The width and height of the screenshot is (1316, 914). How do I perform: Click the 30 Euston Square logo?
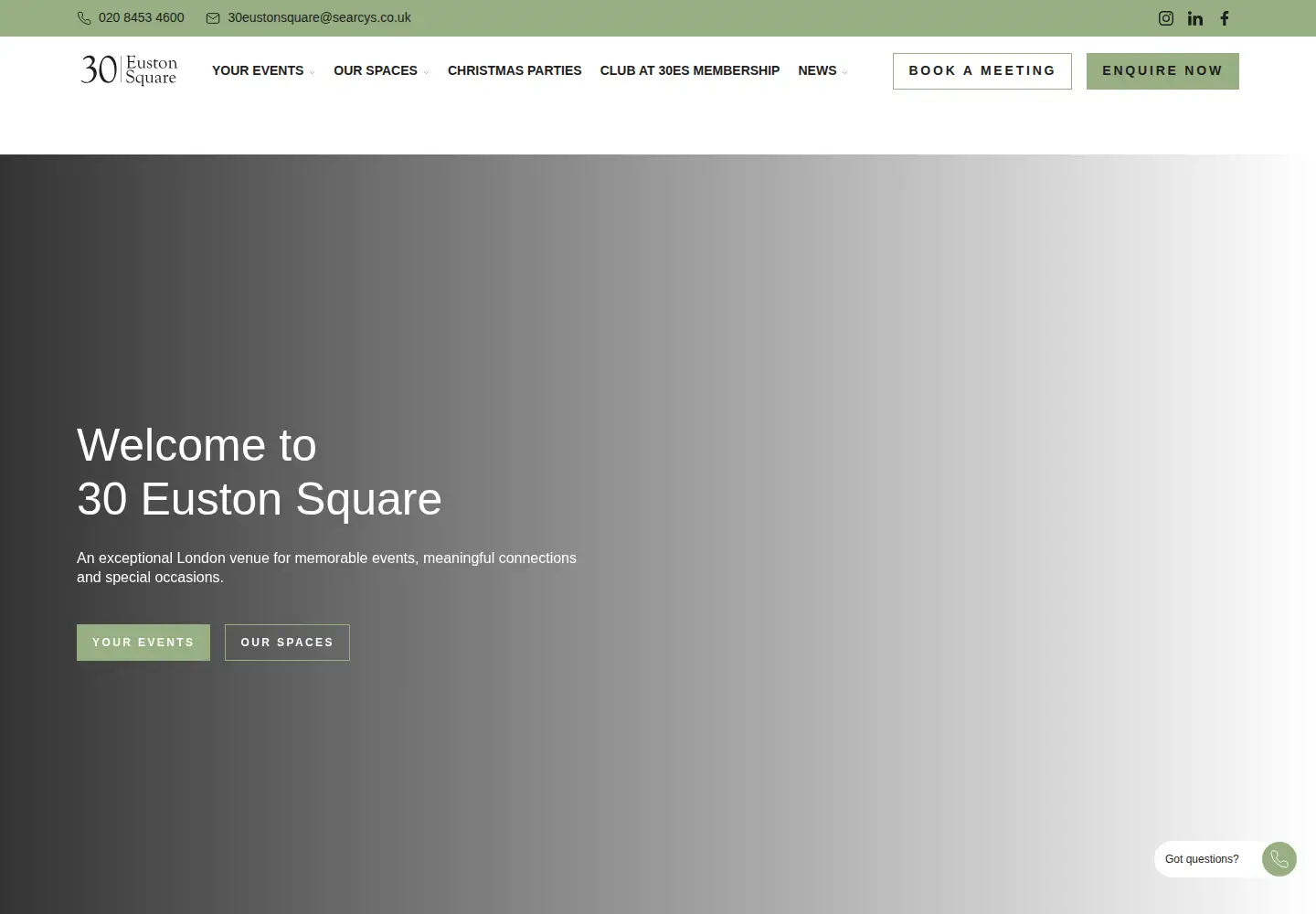click(129, 69)
